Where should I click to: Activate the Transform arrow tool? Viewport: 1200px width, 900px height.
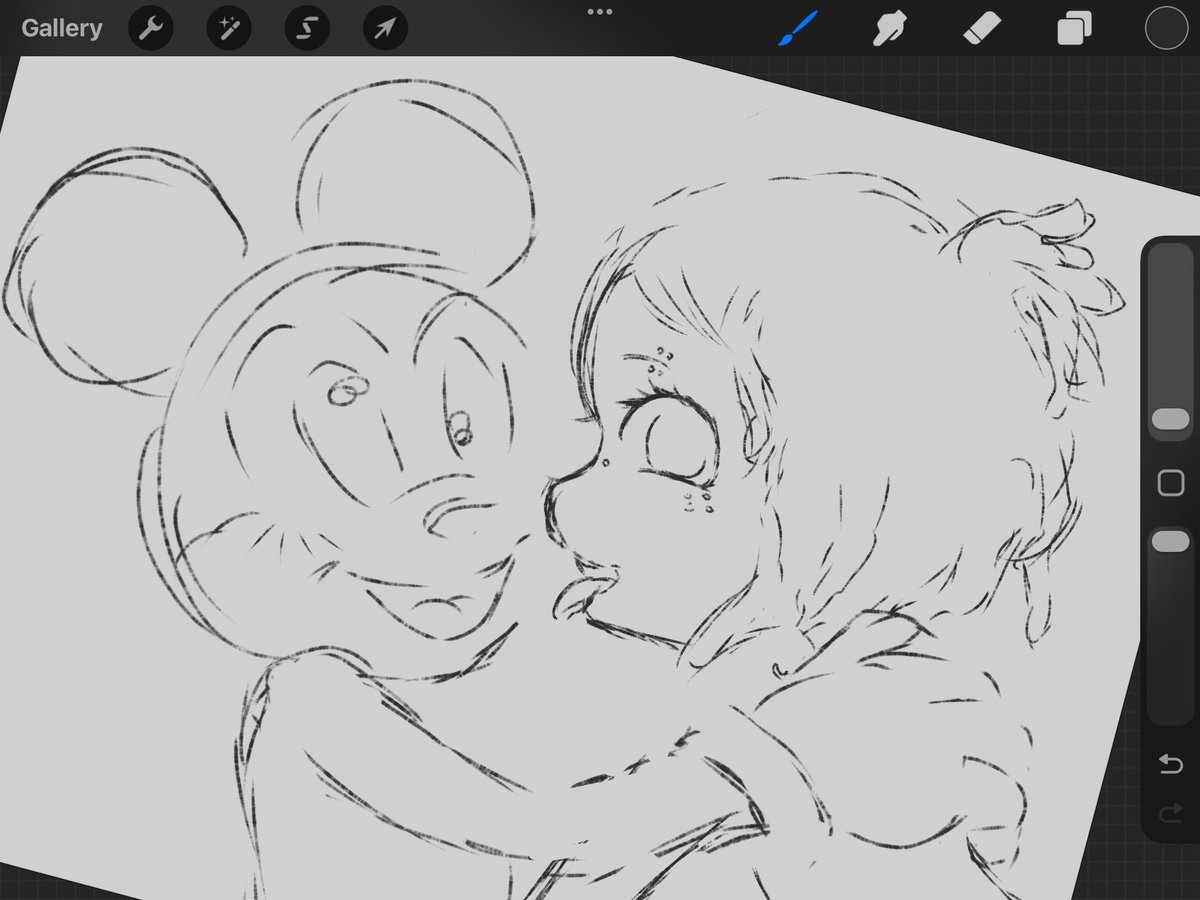384,29
